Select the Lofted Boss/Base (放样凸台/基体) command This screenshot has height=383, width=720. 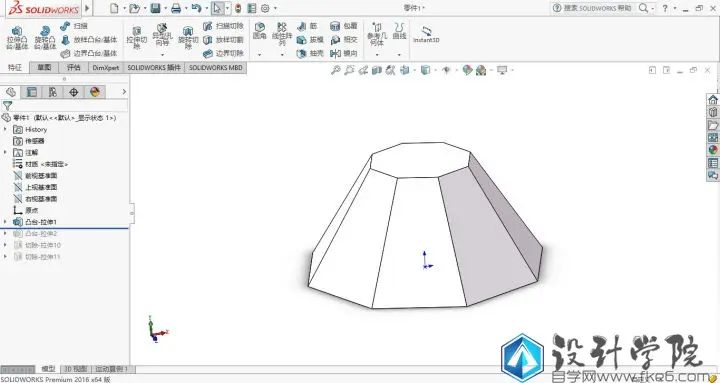pos(89,40)
